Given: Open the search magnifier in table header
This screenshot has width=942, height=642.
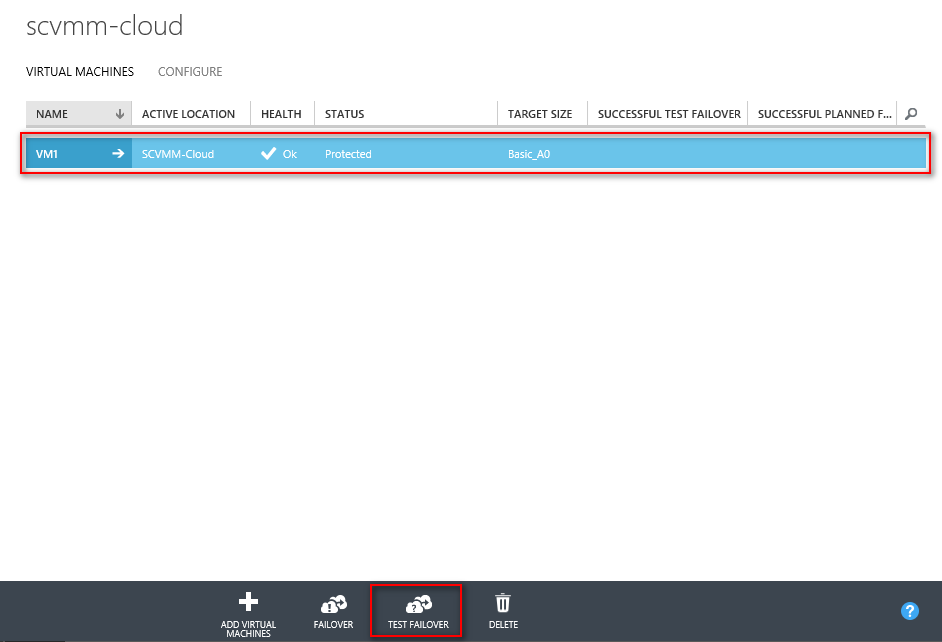Looking at the screenshot, I should 911,114.
